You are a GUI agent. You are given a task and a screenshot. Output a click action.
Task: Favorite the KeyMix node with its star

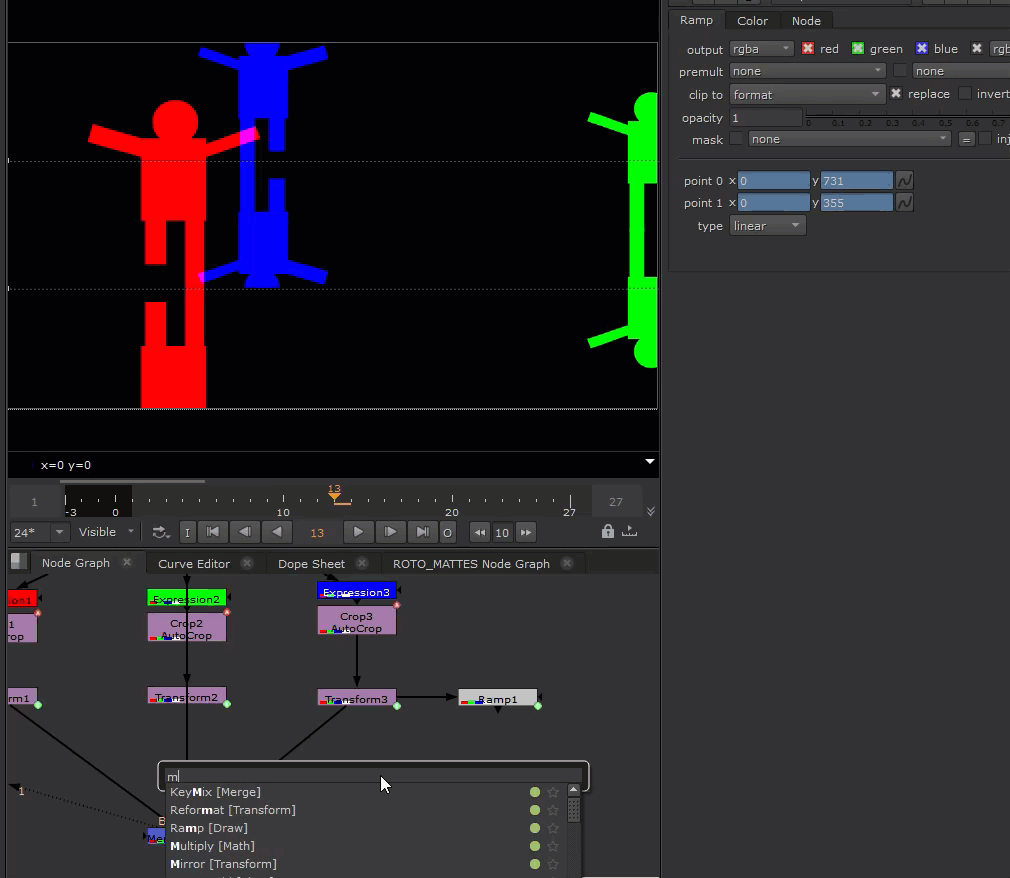(x=553, y=792)
